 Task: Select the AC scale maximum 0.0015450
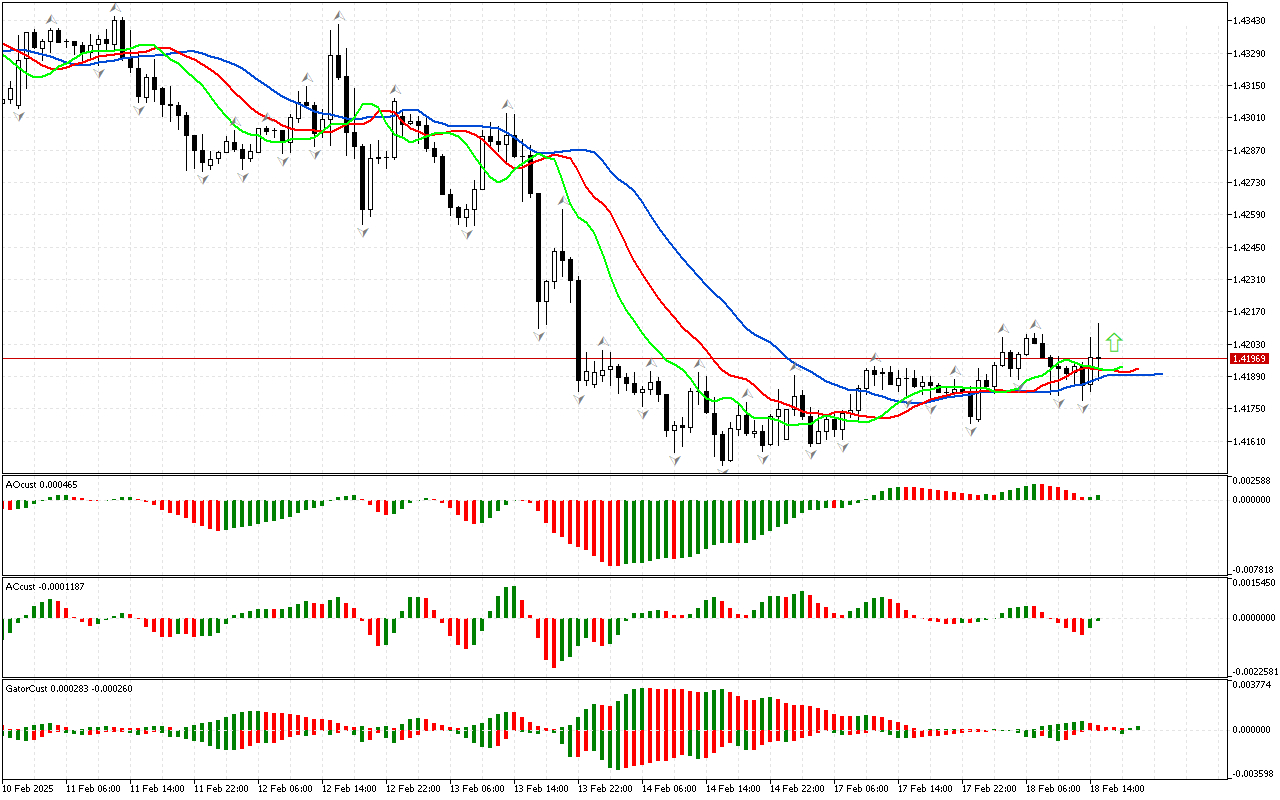[x=1253, y=582]
